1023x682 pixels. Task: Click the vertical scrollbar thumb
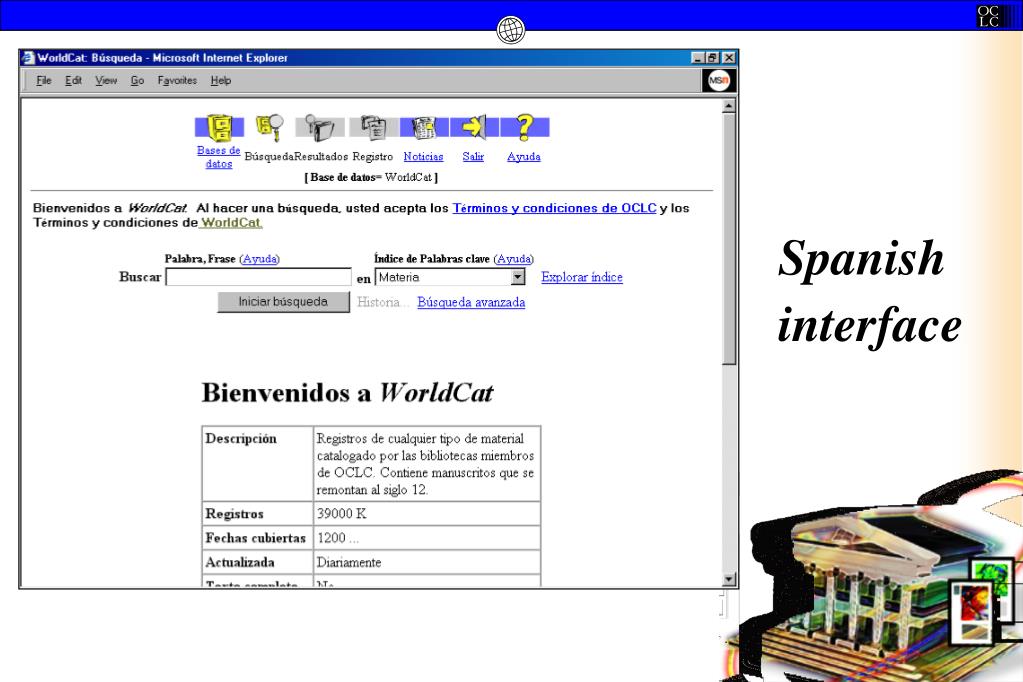click(729, 239)
